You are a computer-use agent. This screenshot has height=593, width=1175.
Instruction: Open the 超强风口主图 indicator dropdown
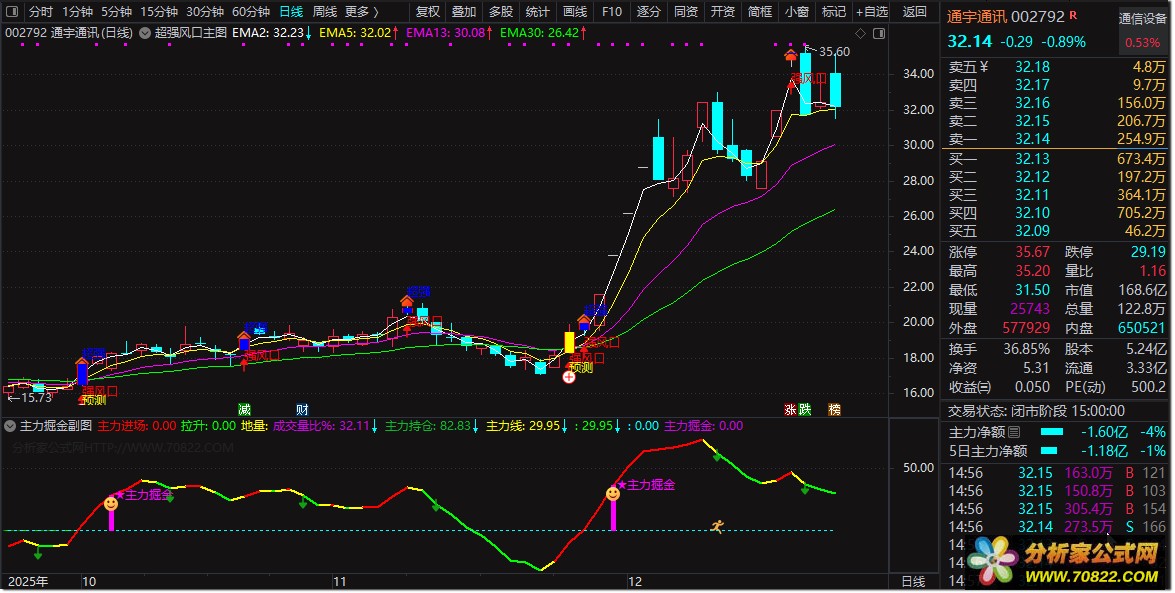point(144,32)
